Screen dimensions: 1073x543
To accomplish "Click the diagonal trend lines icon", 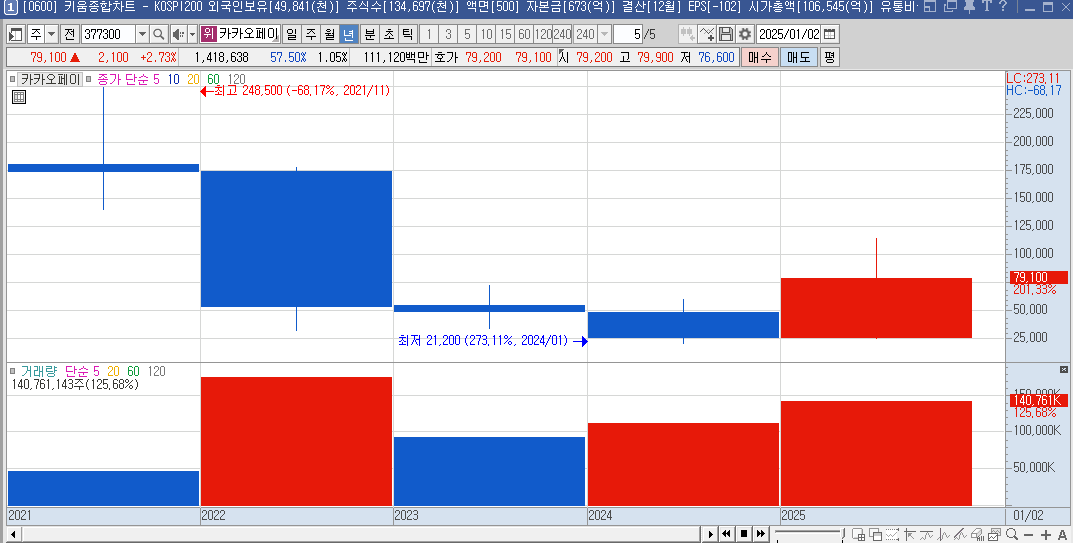I will pyautogui.click(x=961, y=535).
